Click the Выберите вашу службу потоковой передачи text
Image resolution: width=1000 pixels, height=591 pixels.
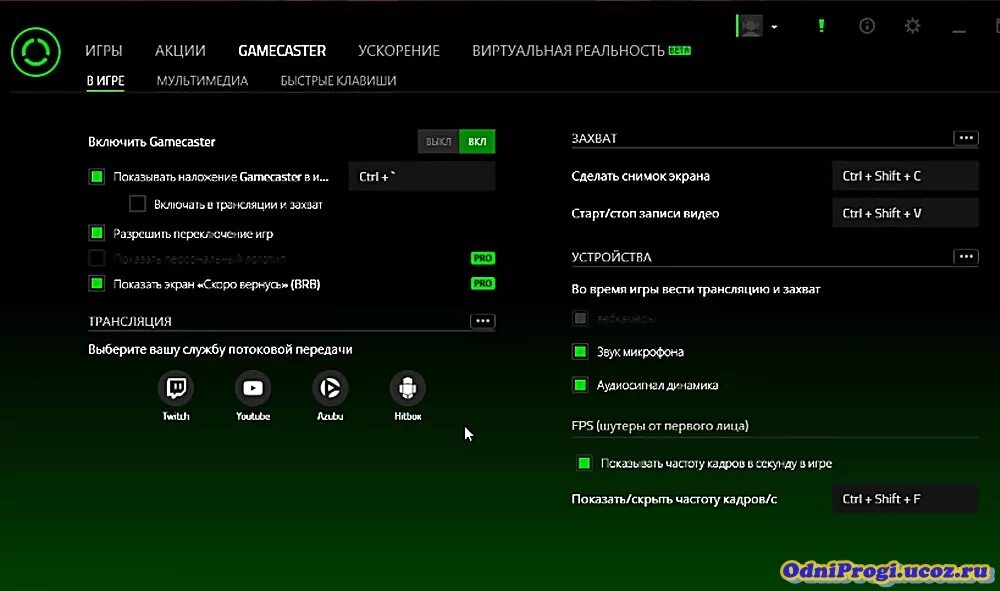pos(220,349)
